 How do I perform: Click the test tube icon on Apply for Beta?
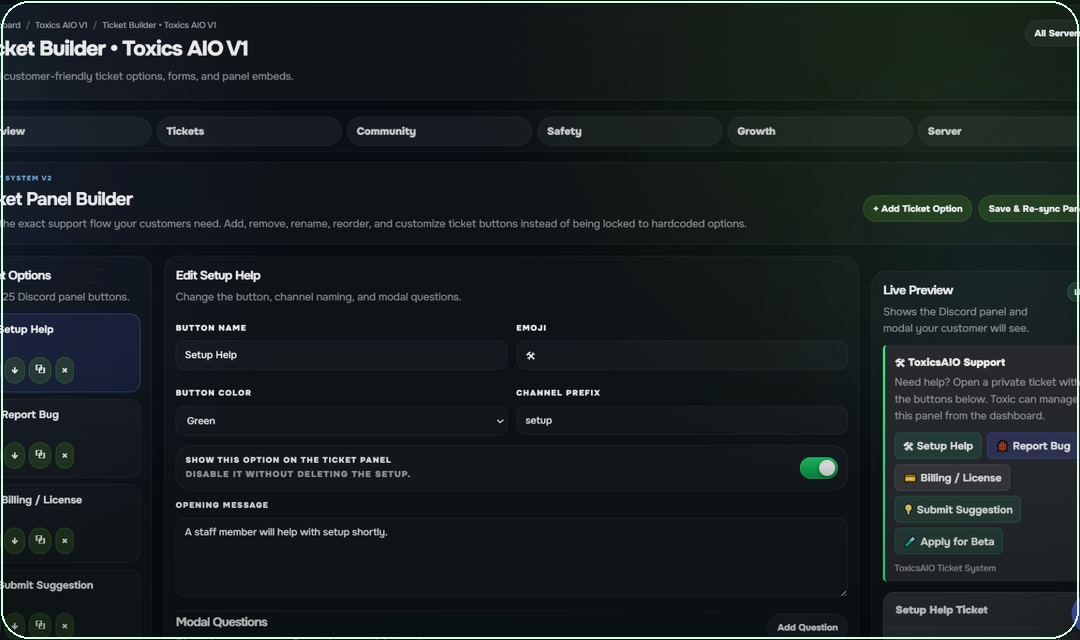click(910, 542)
